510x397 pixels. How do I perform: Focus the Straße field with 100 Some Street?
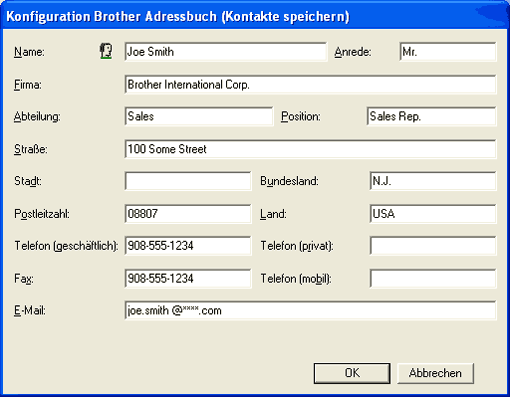pyautogui.click(x=310, y=149)
